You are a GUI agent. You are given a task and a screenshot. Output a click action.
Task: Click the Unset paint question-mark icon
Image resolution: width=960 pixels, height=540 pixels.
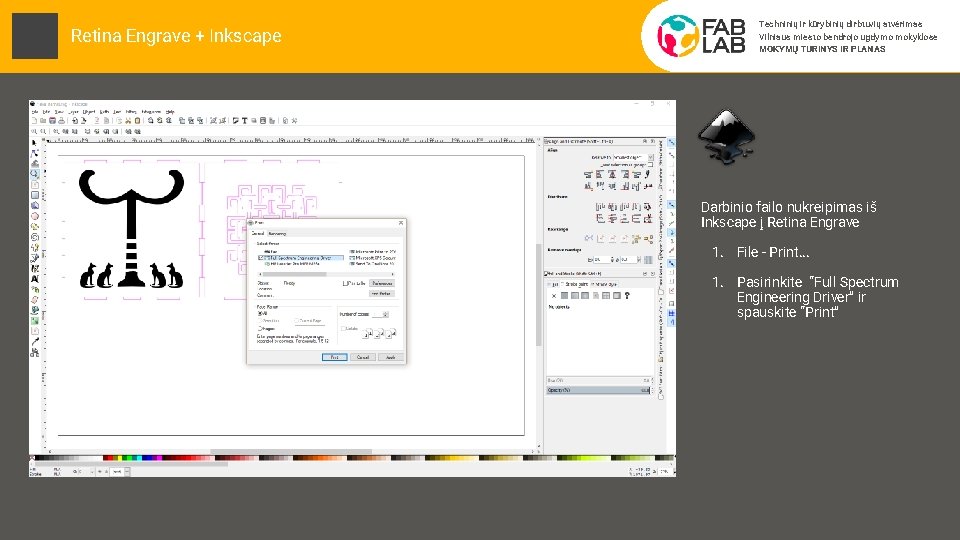[627, 296]
